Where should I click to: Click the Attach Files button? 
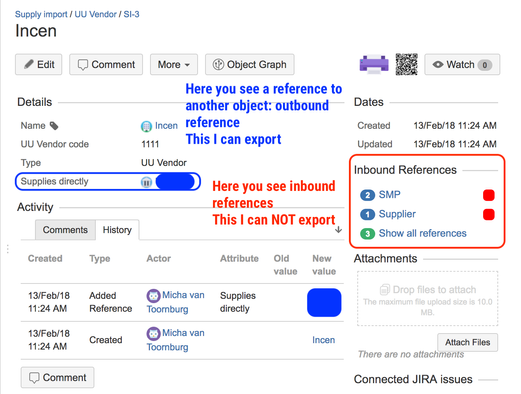click(x=468, y=342)
